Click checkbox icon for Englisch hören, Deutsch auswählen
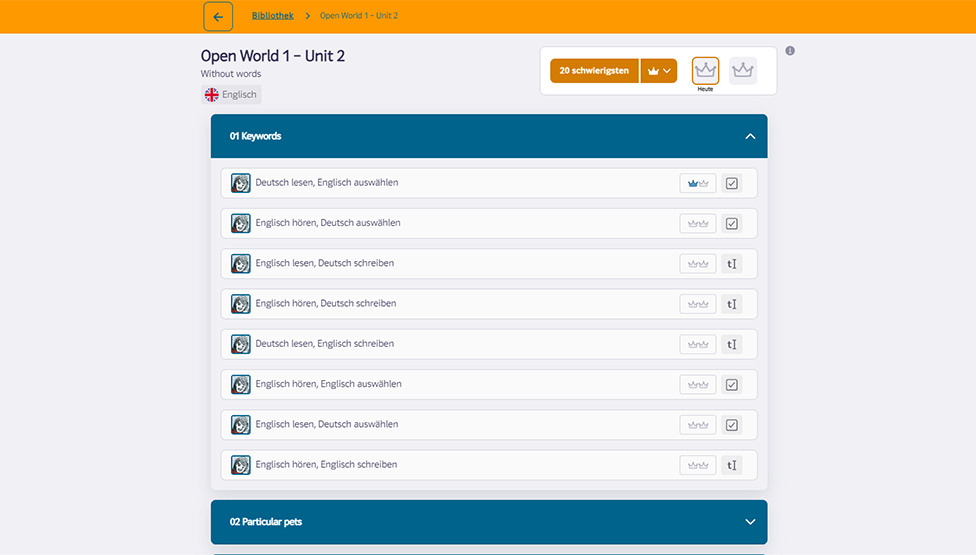This screenshot has width=976, height=555. [x=732, y=224]
